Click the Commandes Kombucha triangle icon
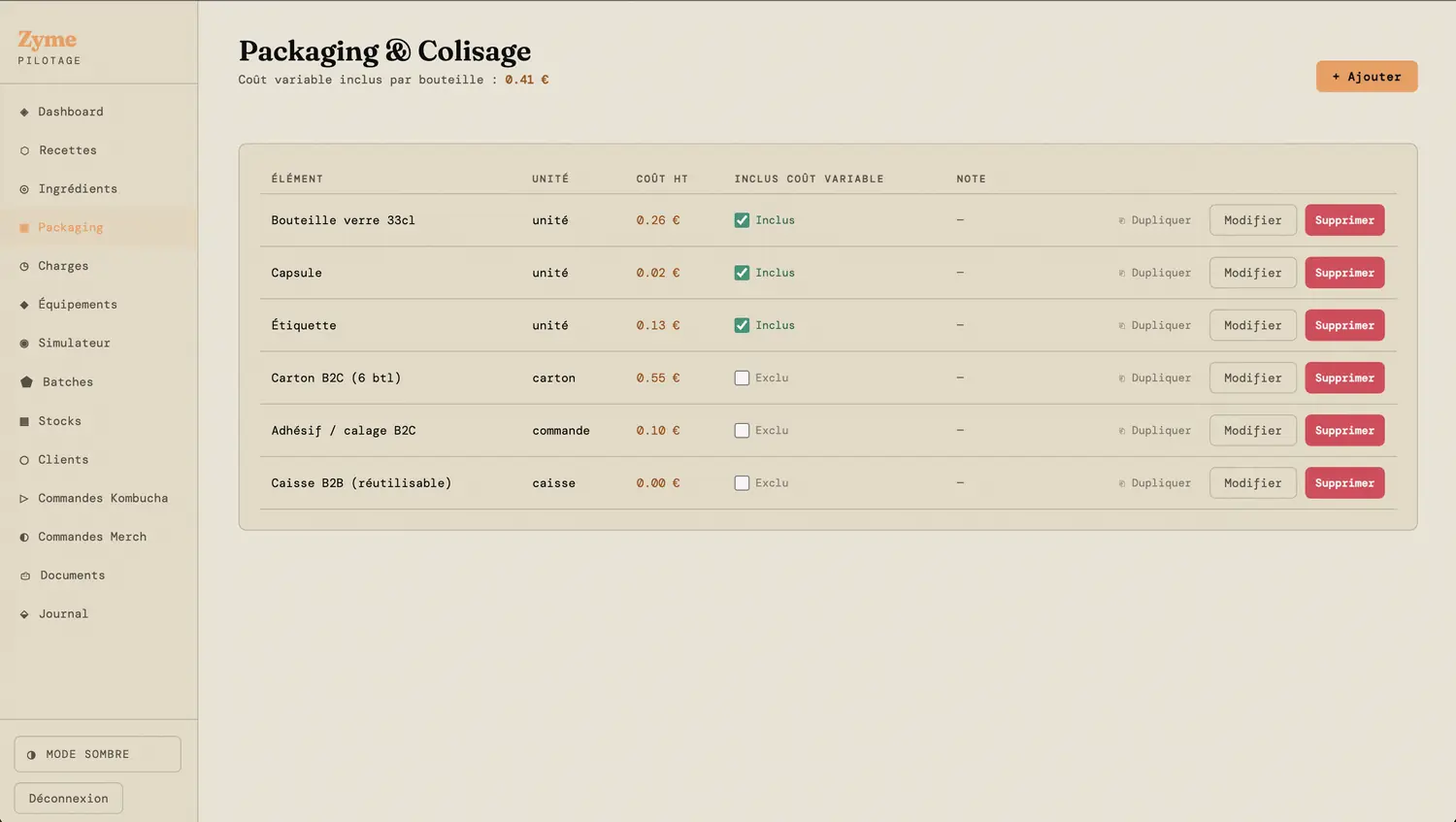The width and height of the screenshot is (1456, 822). (x=24, y=499)
